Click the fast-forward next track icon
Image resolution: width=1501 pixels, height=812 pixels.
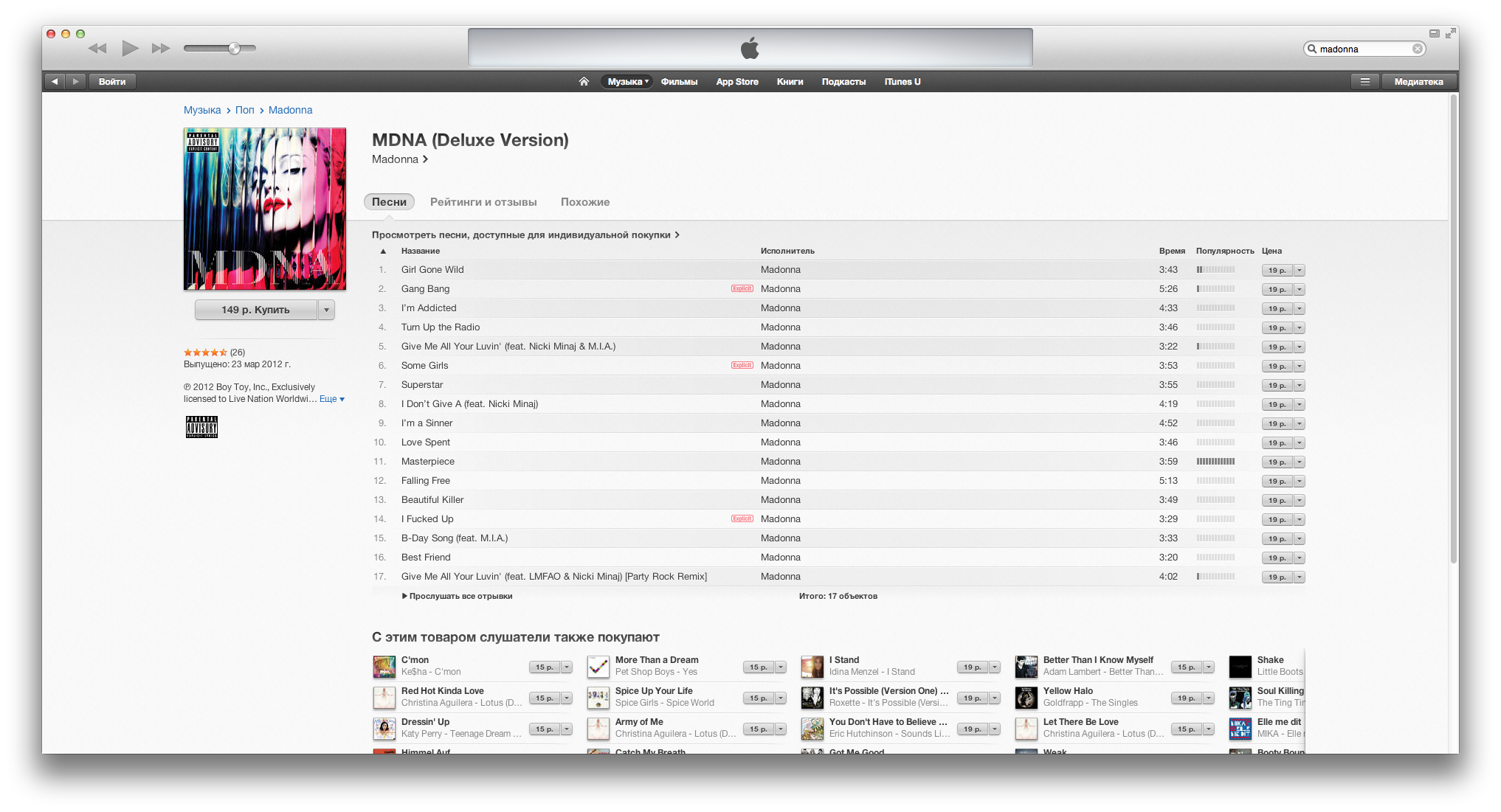(161, 49)
